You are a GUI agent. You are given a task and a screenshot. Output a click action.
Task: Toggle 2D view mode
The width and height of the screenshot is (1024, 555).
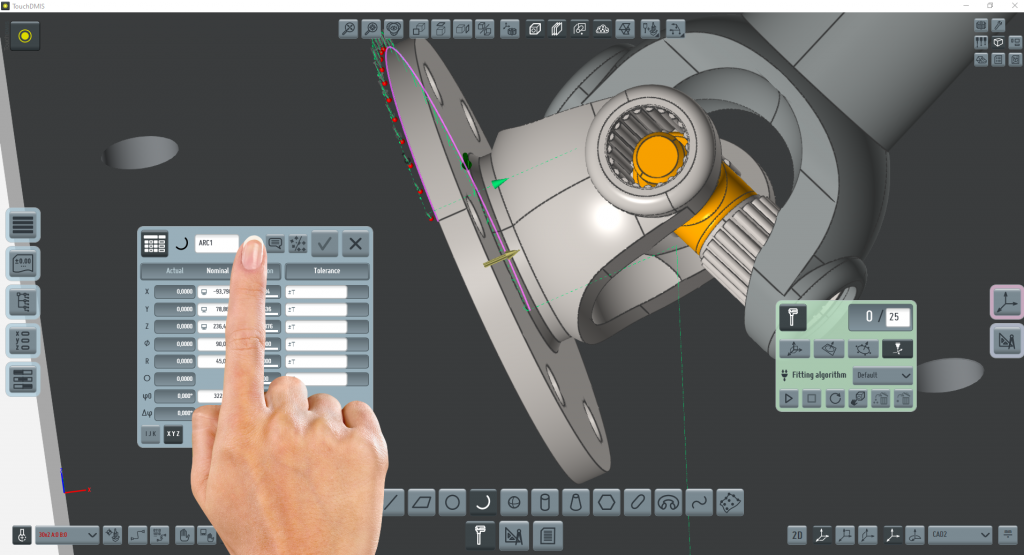point(797,535)
